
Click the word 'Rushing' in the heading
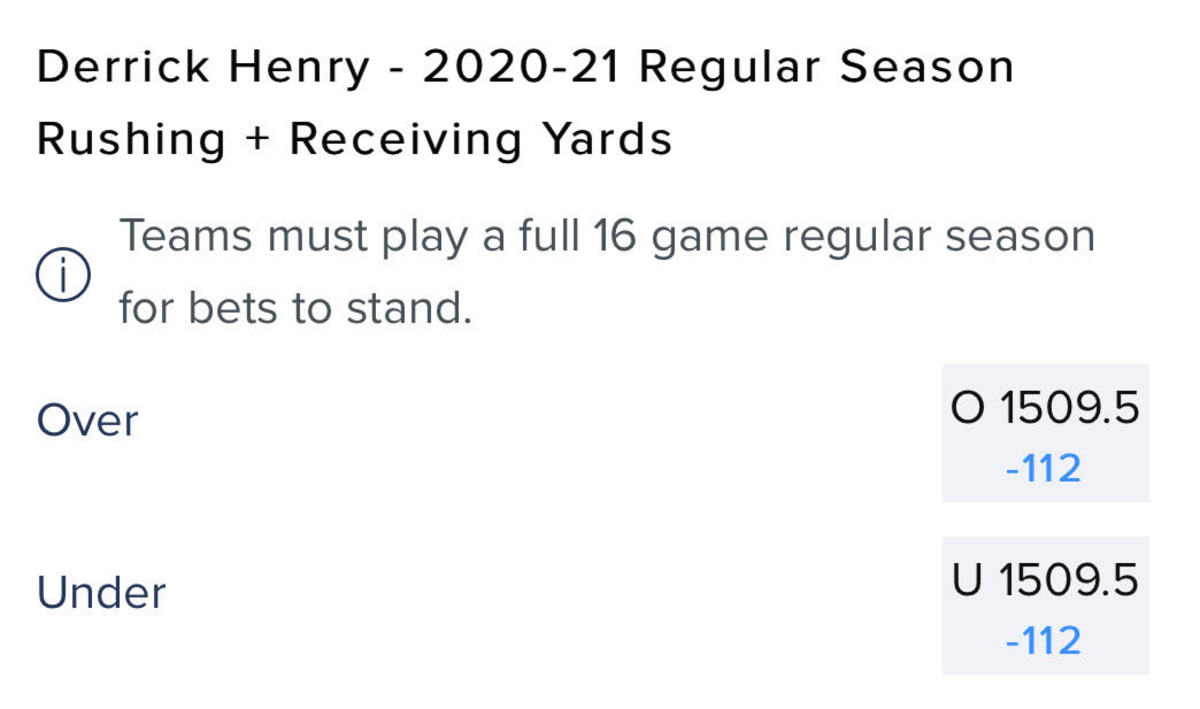tap(131, 140)
